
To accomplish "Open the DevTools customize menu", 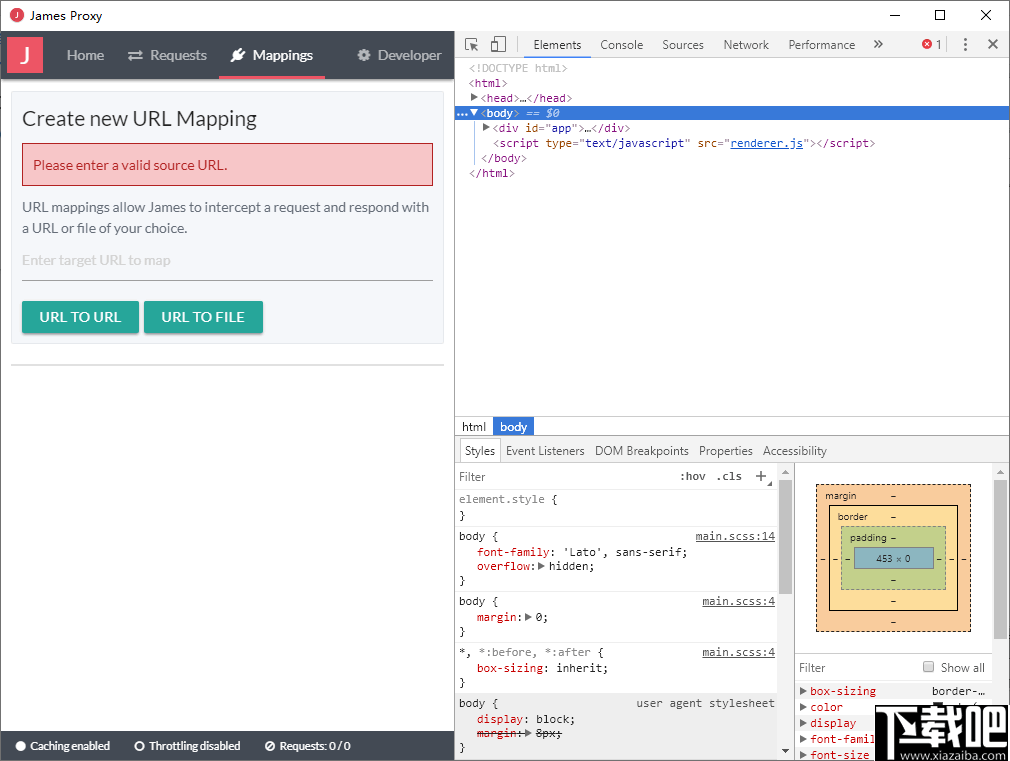I will click(964, 44).
